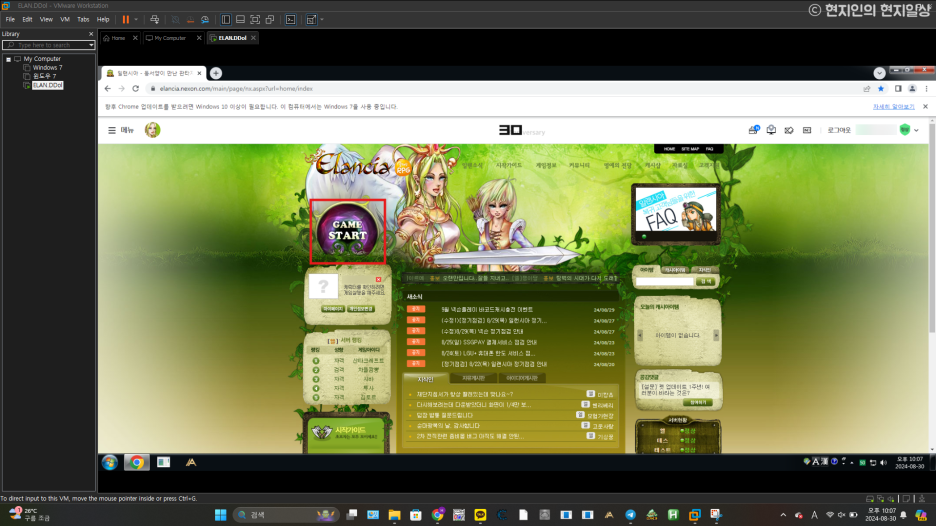Toggle the library sidebar view icon
936x526 pixels.
point(226,20)
